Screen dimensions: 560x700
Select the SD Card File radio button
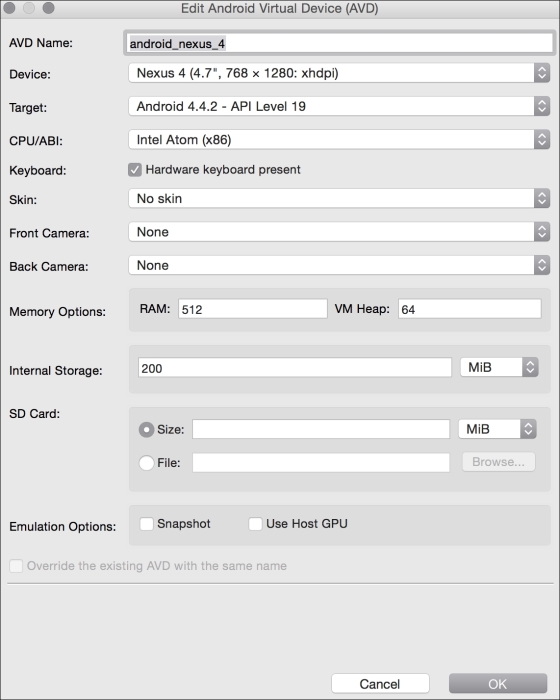pos(146,463)
